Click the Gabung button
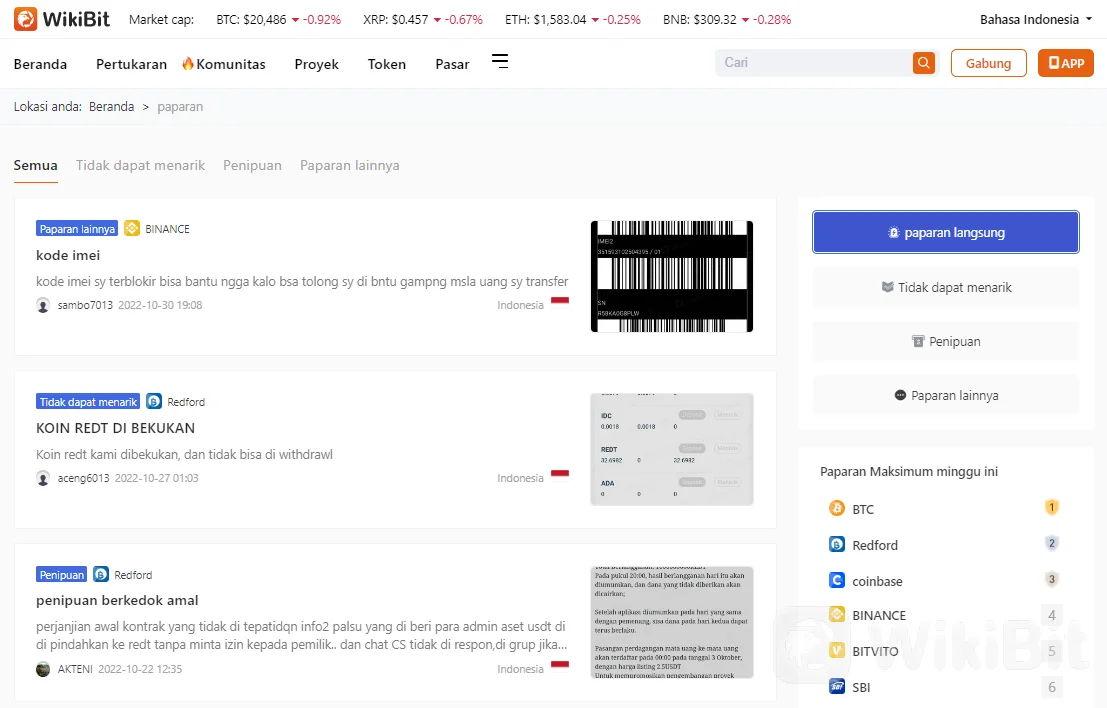The height and width of the screenshot is (708, 1107). point(988,63)
